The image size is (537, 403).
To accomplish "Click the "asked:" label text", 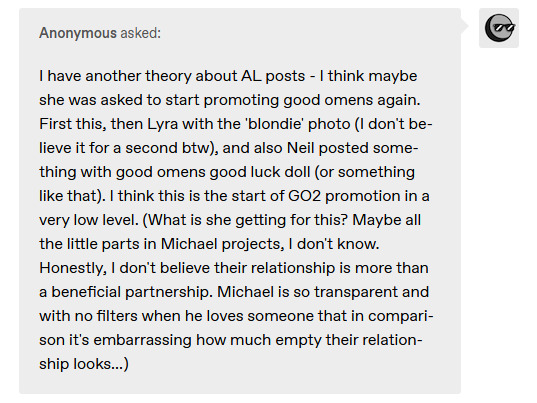I will pos(140,33).
